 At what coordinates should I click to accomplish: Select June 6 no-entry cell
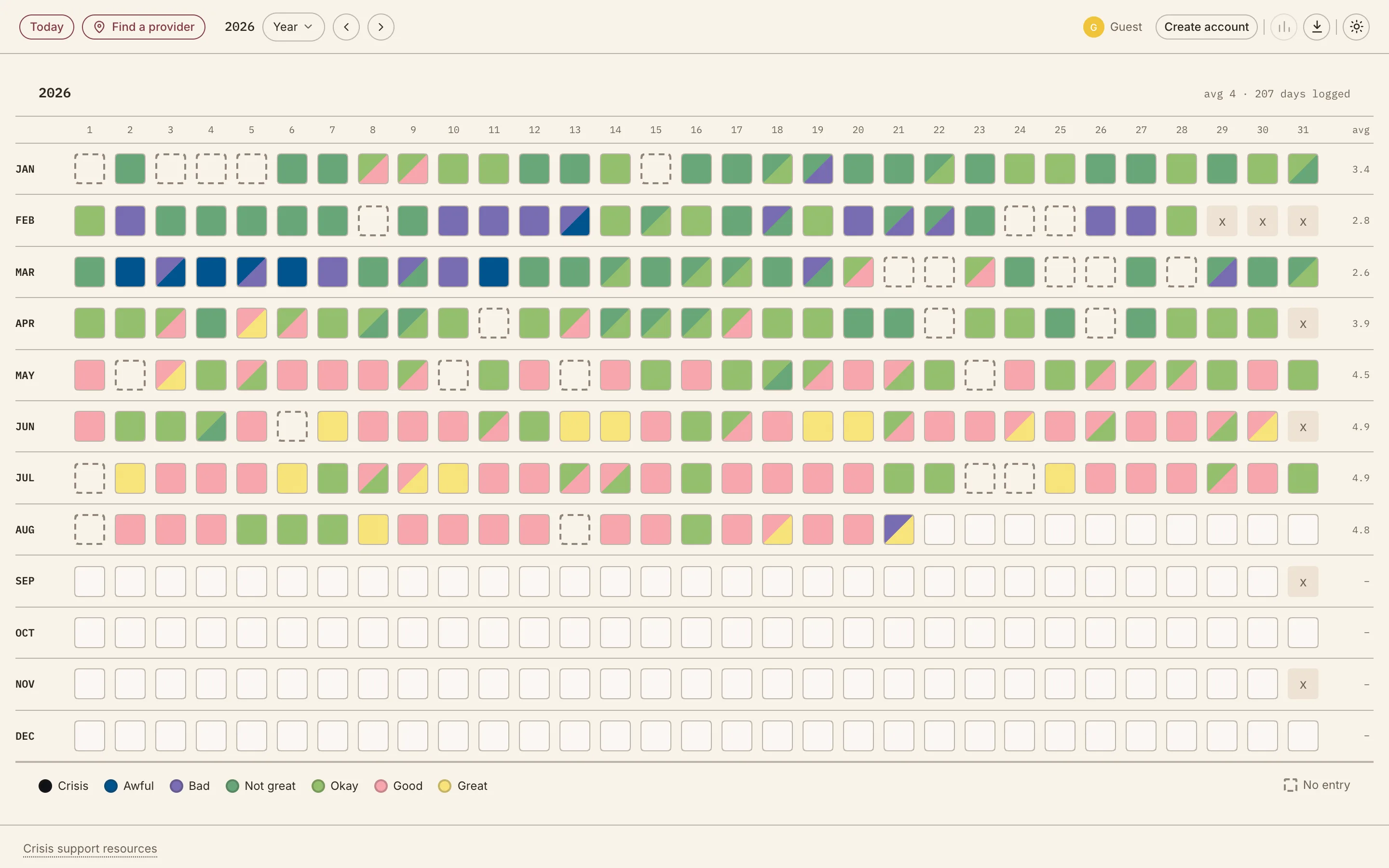coord(292,427)
